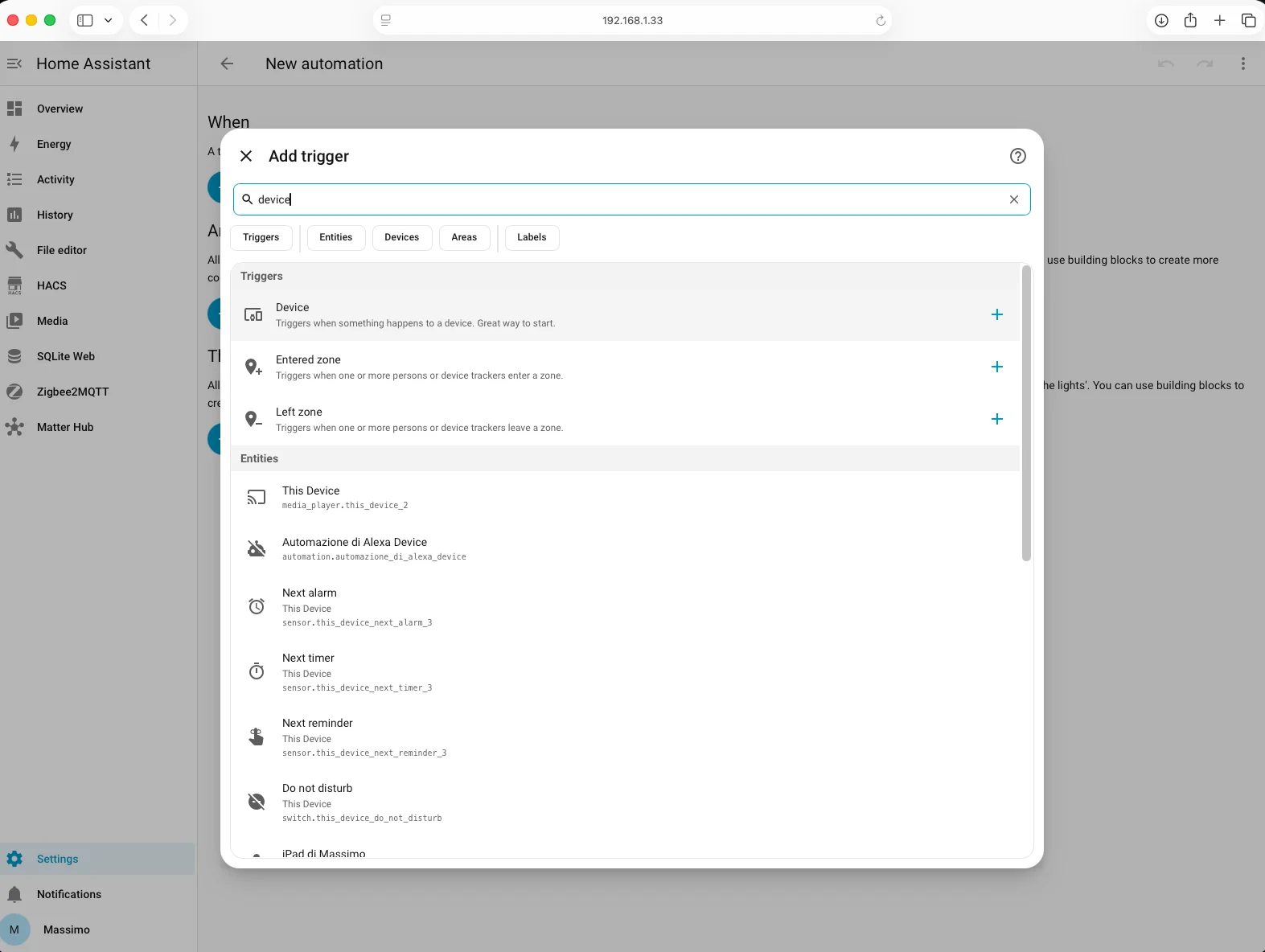Image resolution: width=1265 pixels, height=952 pixels.
Task: Select the Areas filter chip
Action: tap(464, 237)
